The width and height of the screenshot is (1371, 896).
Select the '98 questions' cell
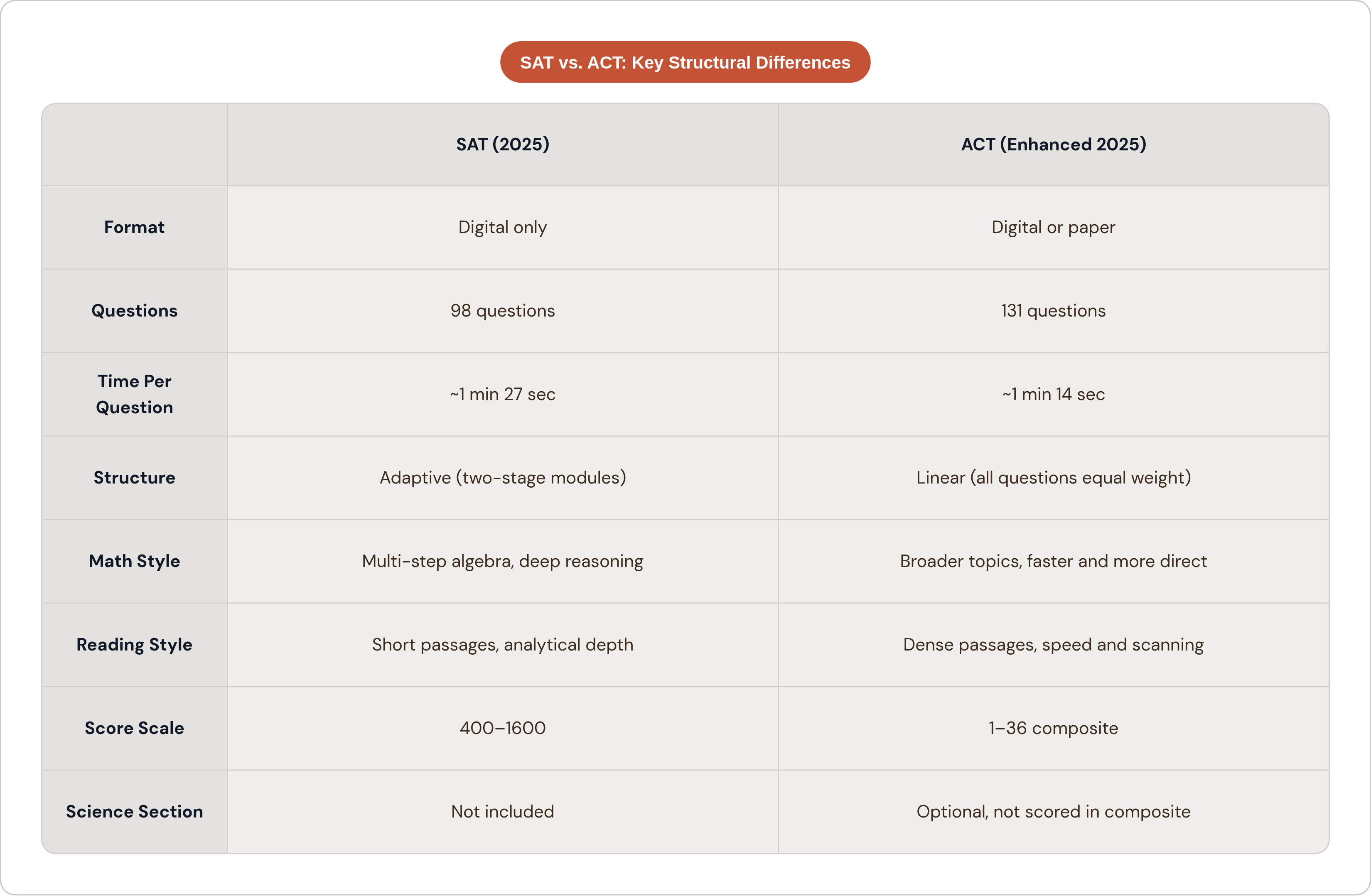pos(503,311)
